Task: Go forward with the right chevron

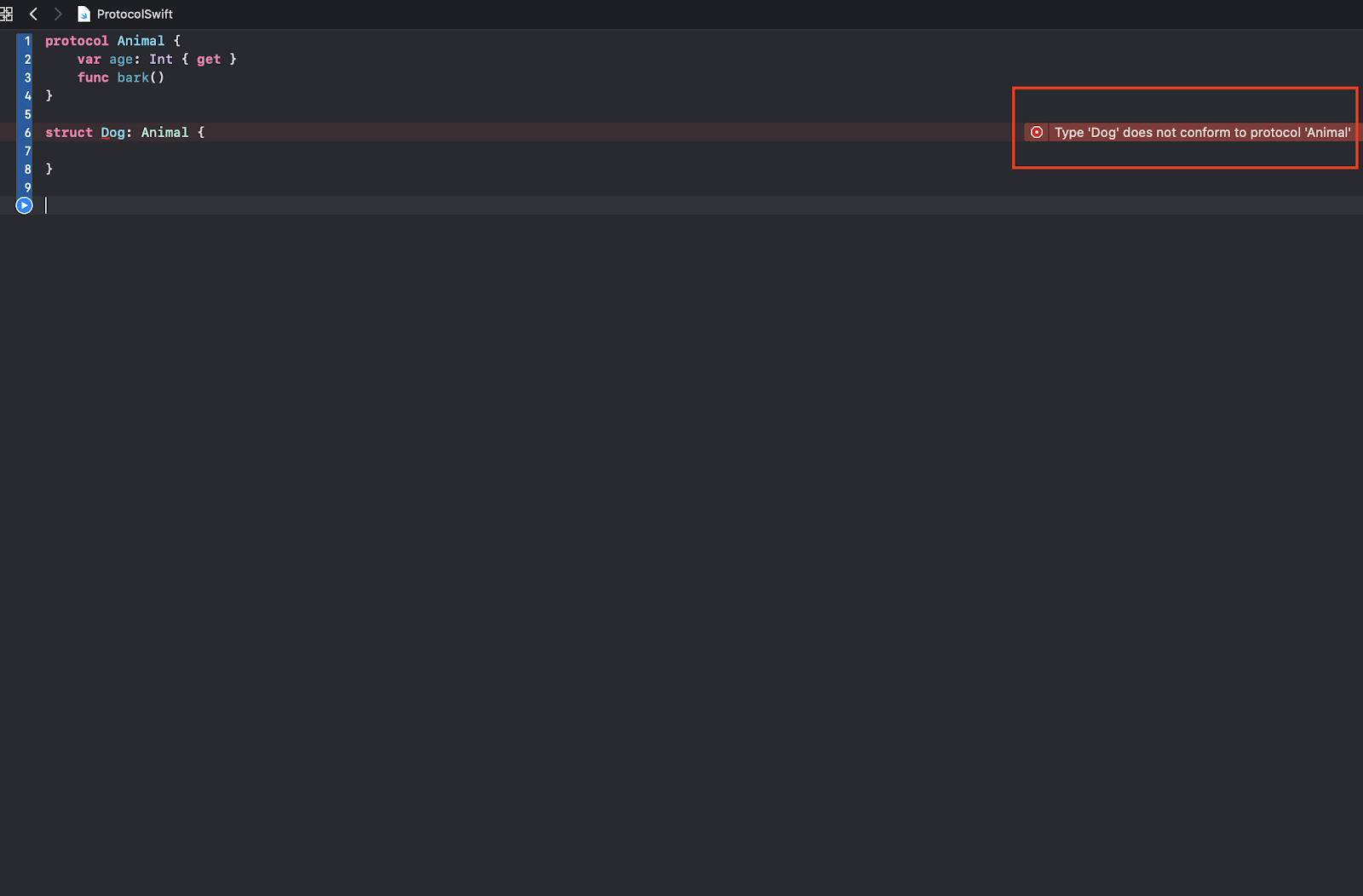Action: [58, 14]
